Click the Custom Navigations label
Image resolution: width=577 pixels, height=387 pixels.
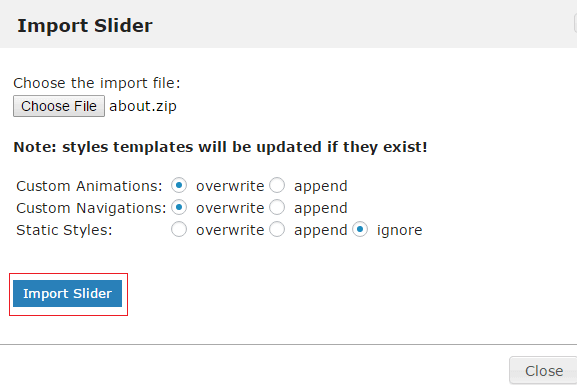click(x=91, y=208)
